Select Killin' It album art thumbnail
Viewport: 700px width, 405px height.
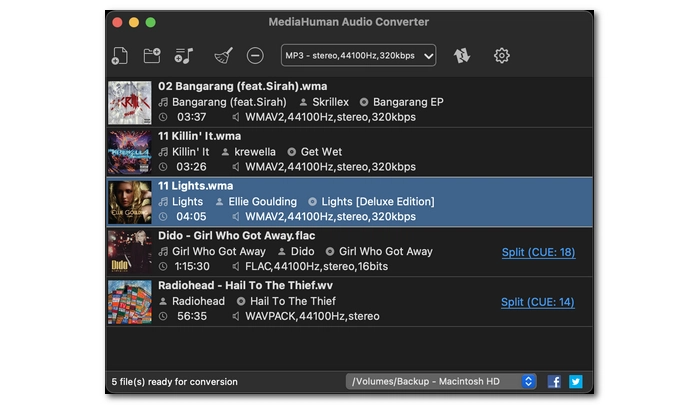[129, 152]
